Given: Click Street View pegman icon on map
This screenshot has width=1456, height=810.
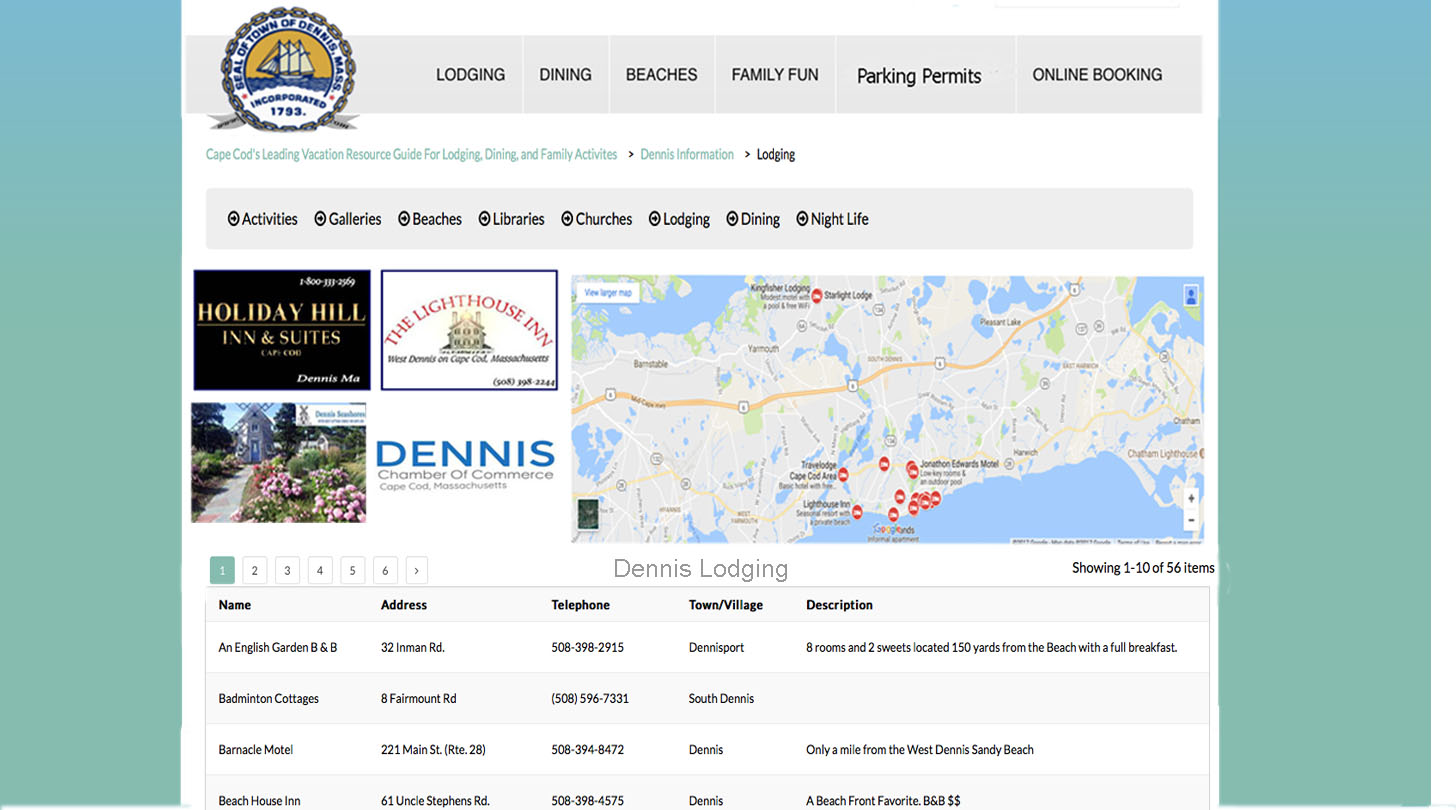Looking at the screenshot, I should [x=1190, y=296].
